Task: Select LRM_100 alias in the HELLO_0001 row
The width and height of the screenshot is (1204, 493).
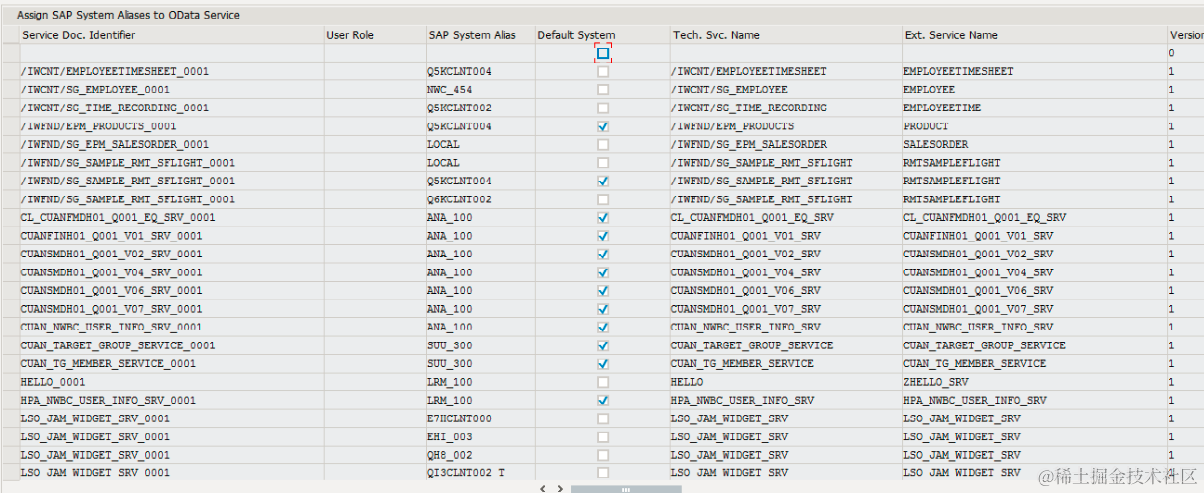Action: 480,382
